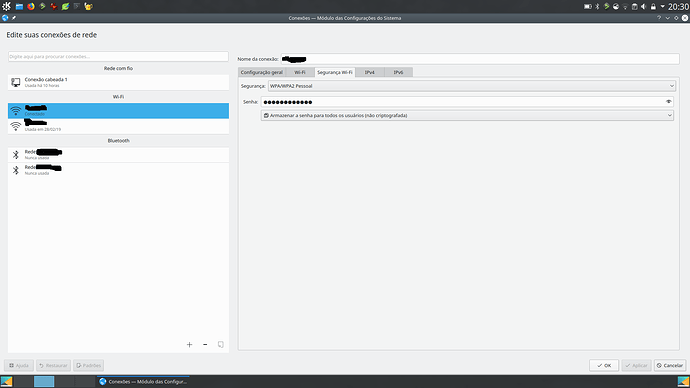Show the password with the eye icon
The width and height of the screenshot is (690, 388).
pos(668,102)
